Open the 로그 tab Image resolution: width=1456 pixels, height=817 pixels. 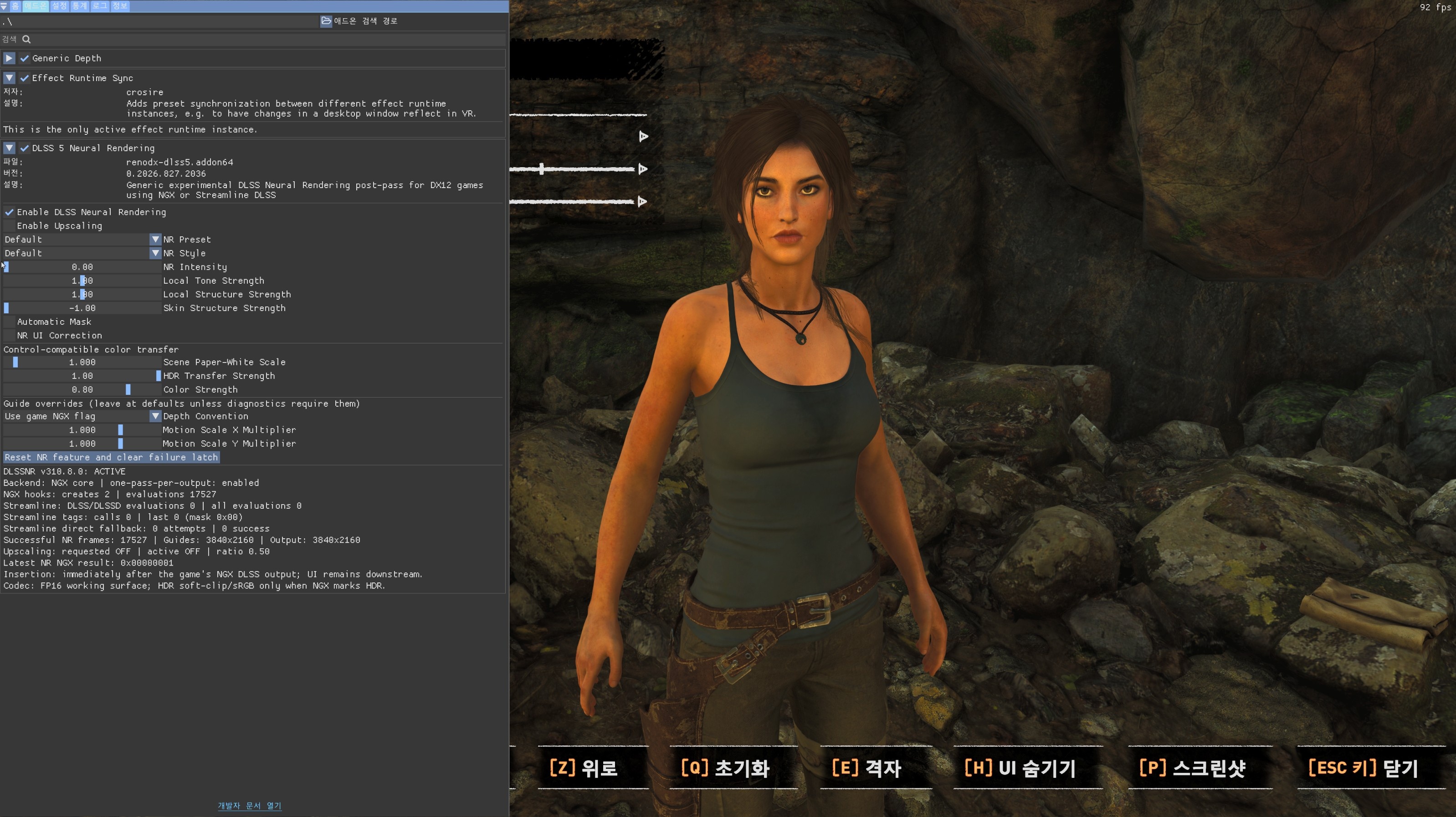(x=100, y=5)
